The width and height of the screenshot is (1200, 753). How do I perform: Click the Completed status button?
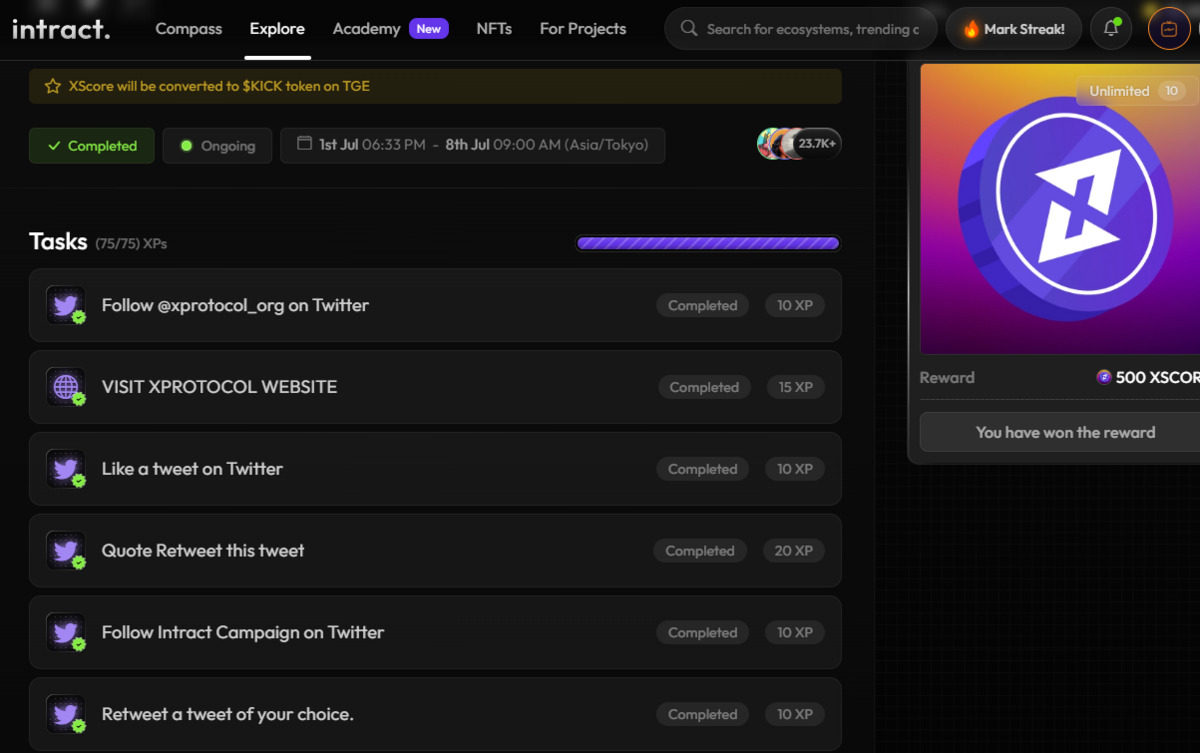click(92, 146)
